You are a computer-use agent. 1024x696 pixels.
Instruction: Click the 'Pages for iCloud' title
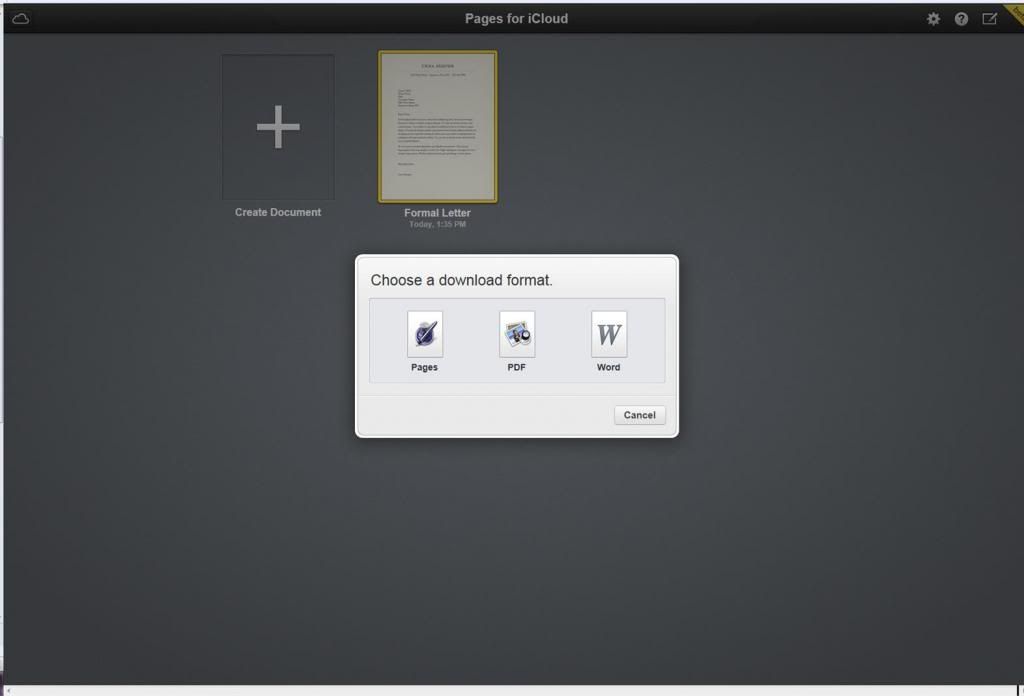[516, 19]
